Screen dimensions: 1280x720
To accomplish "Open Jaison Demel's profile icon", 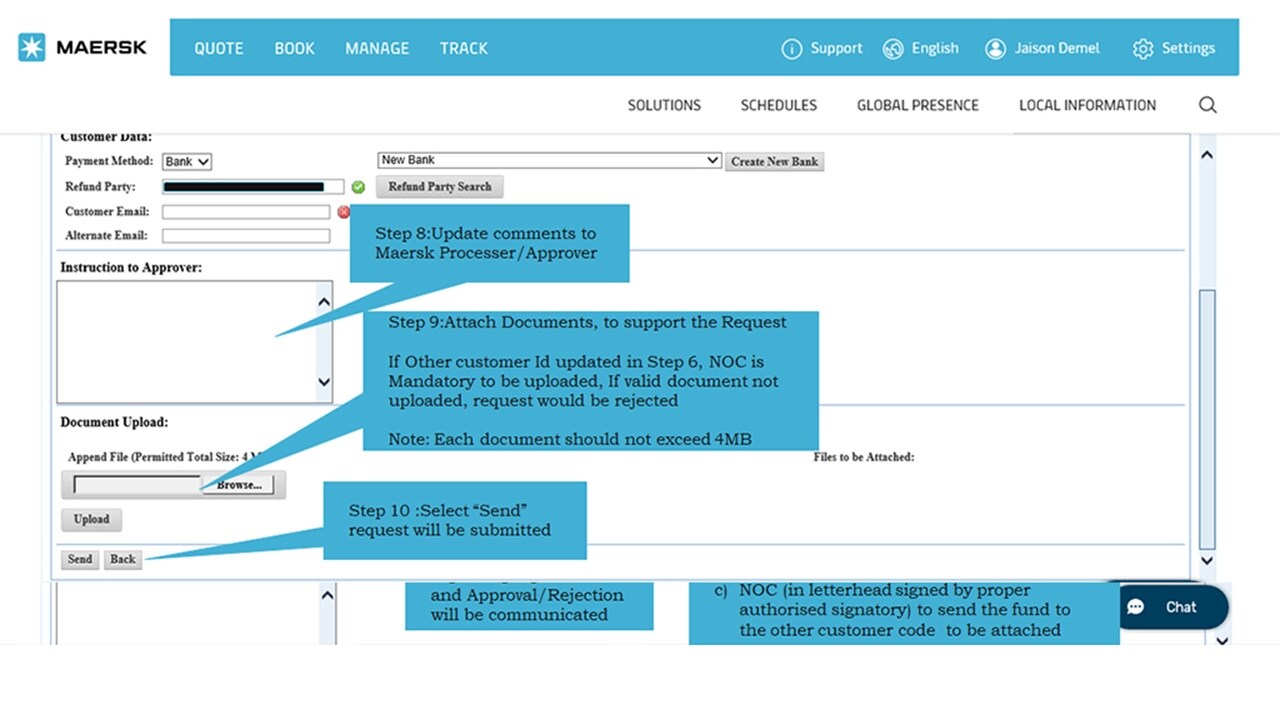I will (x=995, y=48).
